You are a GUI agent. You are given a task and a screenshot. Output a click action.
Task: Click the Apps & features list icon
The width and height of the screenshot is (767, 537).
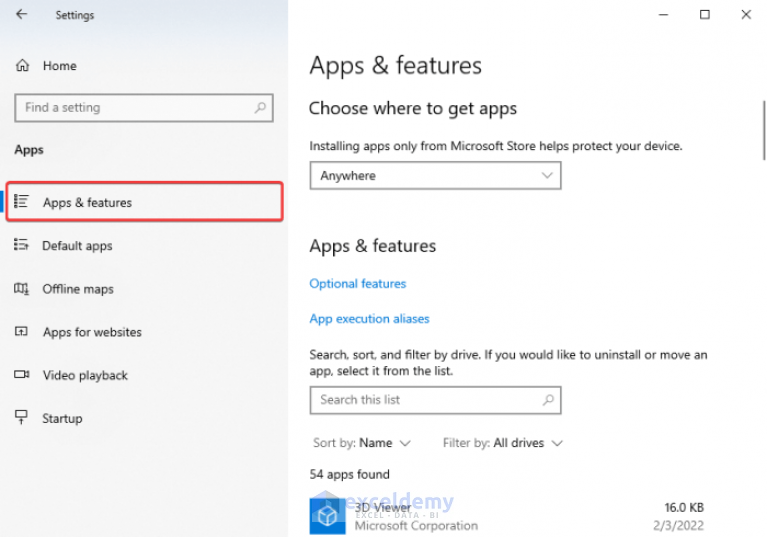[x=22, y=201]
